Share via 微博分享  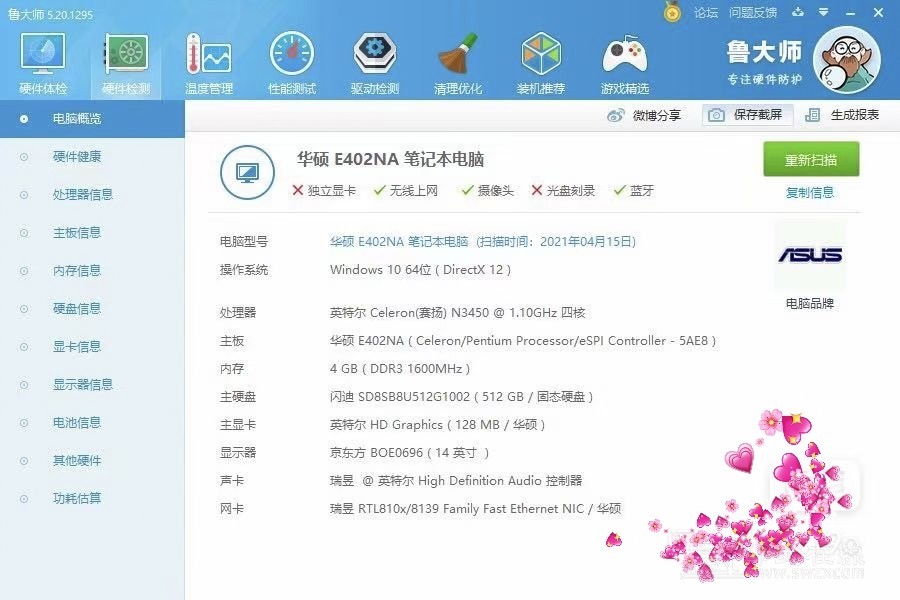645,115
